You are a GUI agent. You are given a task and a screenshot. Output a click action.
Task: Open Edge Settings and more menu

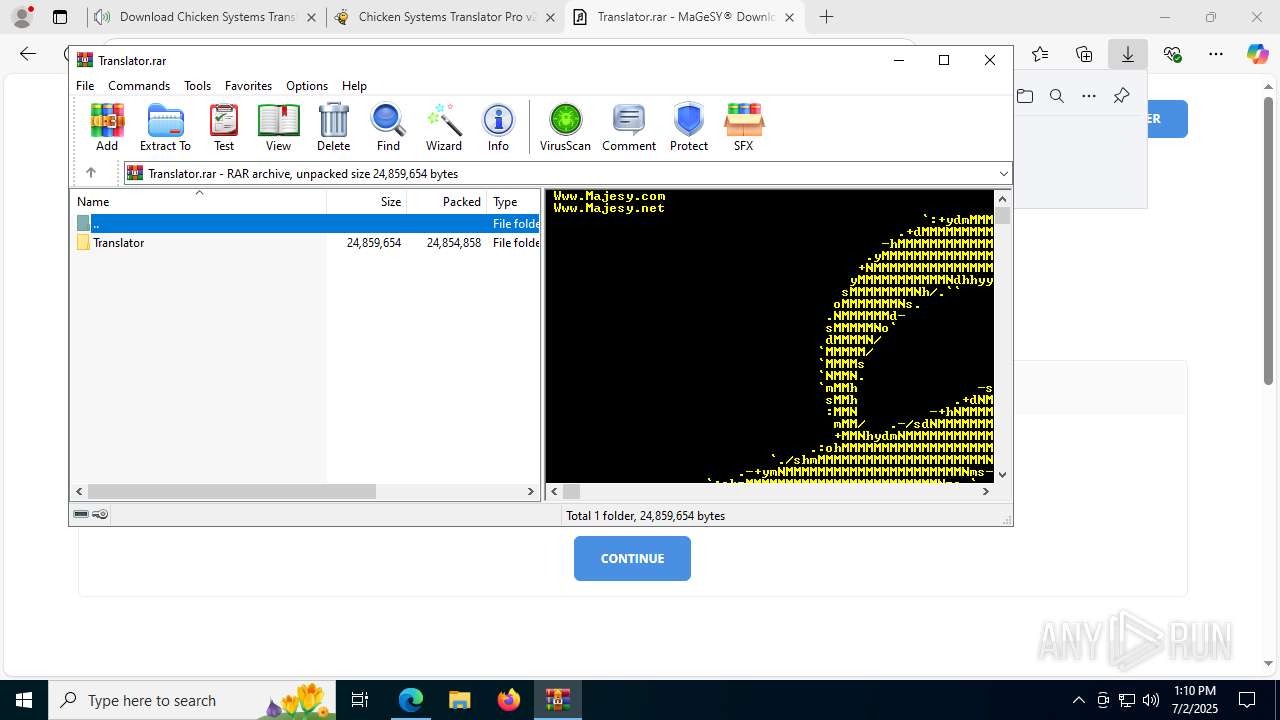[1216, 54]
